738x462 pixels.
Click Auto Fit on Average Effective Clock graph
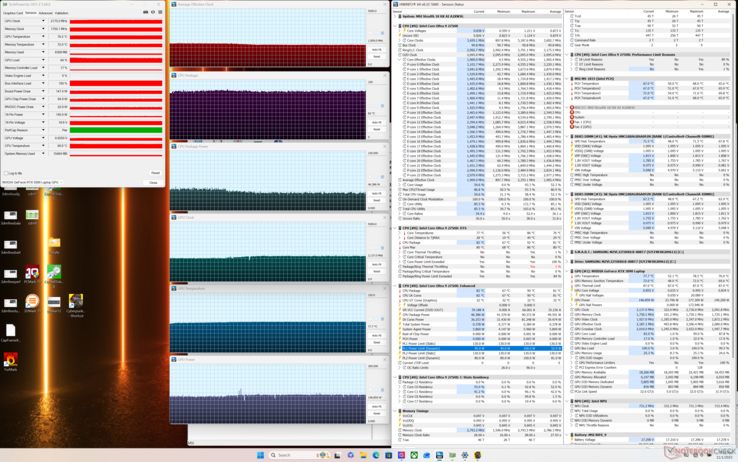click(x=377, y=49)
